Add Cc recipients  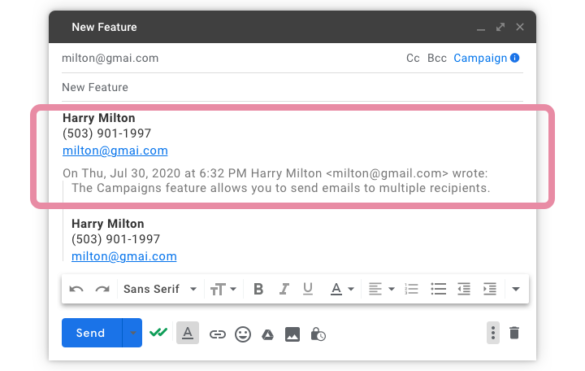pos(413,58)
